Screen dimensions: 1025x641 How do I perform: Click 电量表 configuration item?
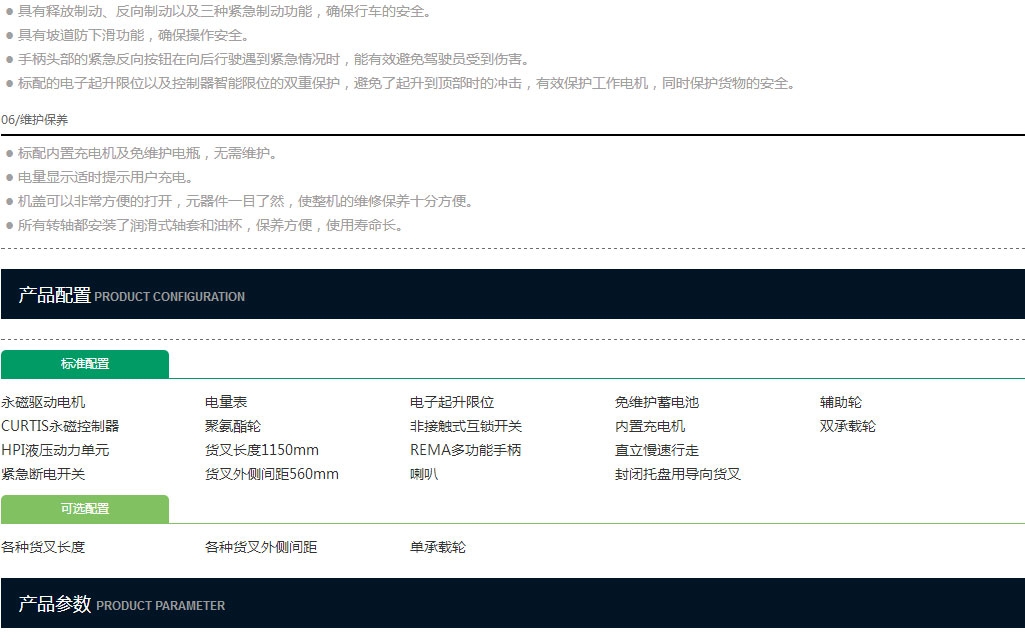226,402
